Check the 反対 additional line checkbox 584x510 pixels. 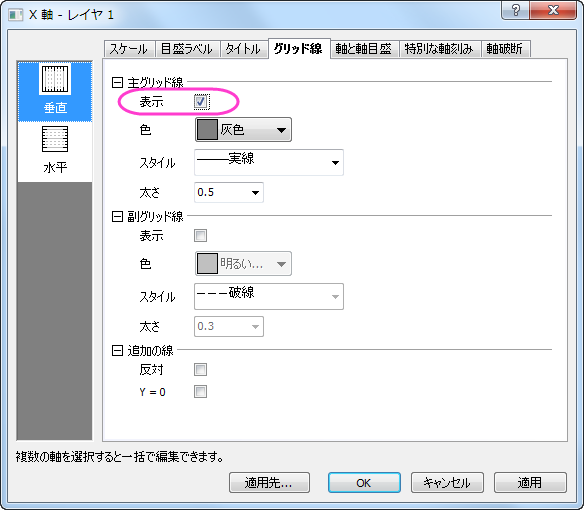tap(200, 370)
